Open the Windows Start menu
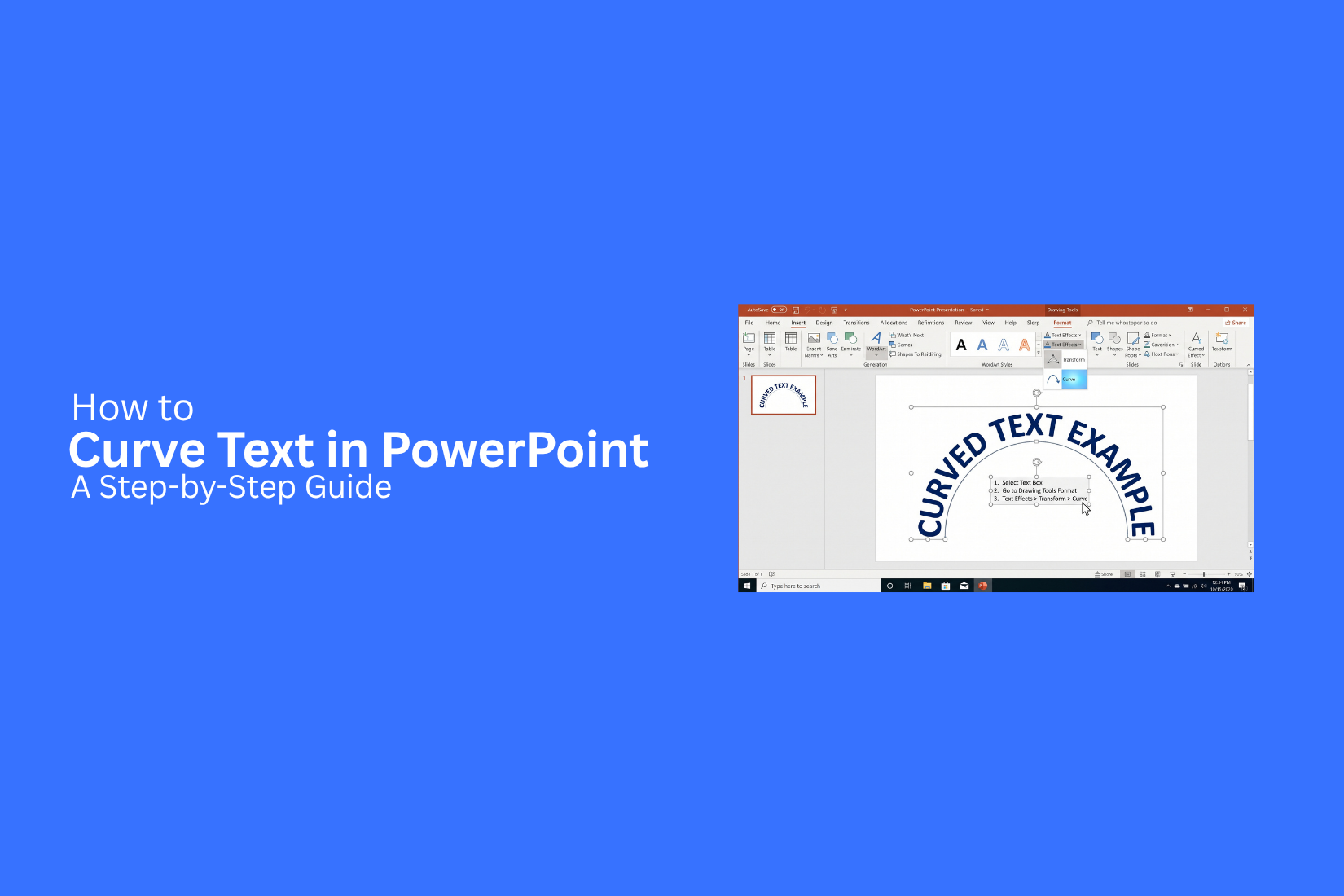 (747, 586)
